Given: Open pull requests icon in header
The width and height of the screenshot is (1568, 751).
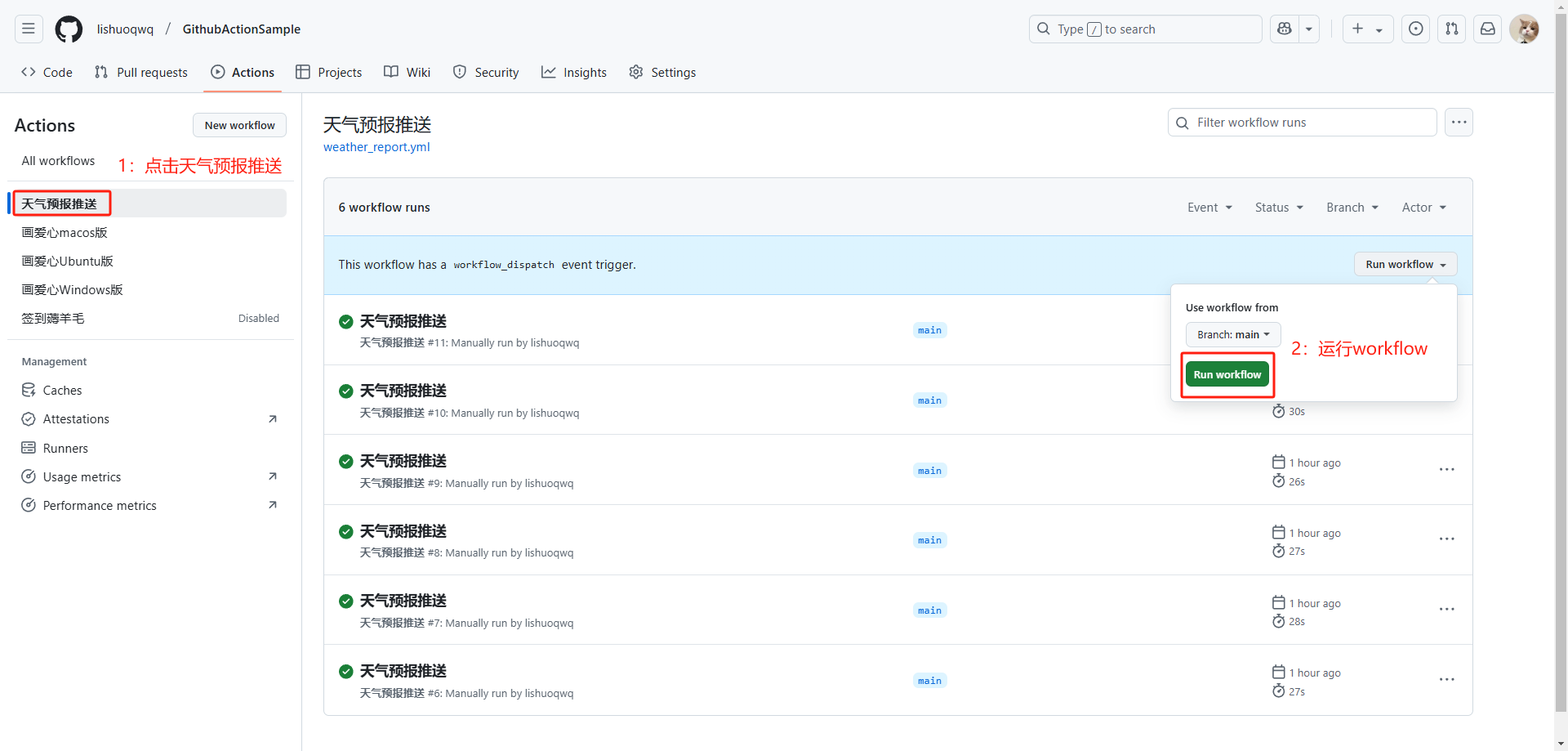Looking at the screenshot, I should [x=1451, y=29].
